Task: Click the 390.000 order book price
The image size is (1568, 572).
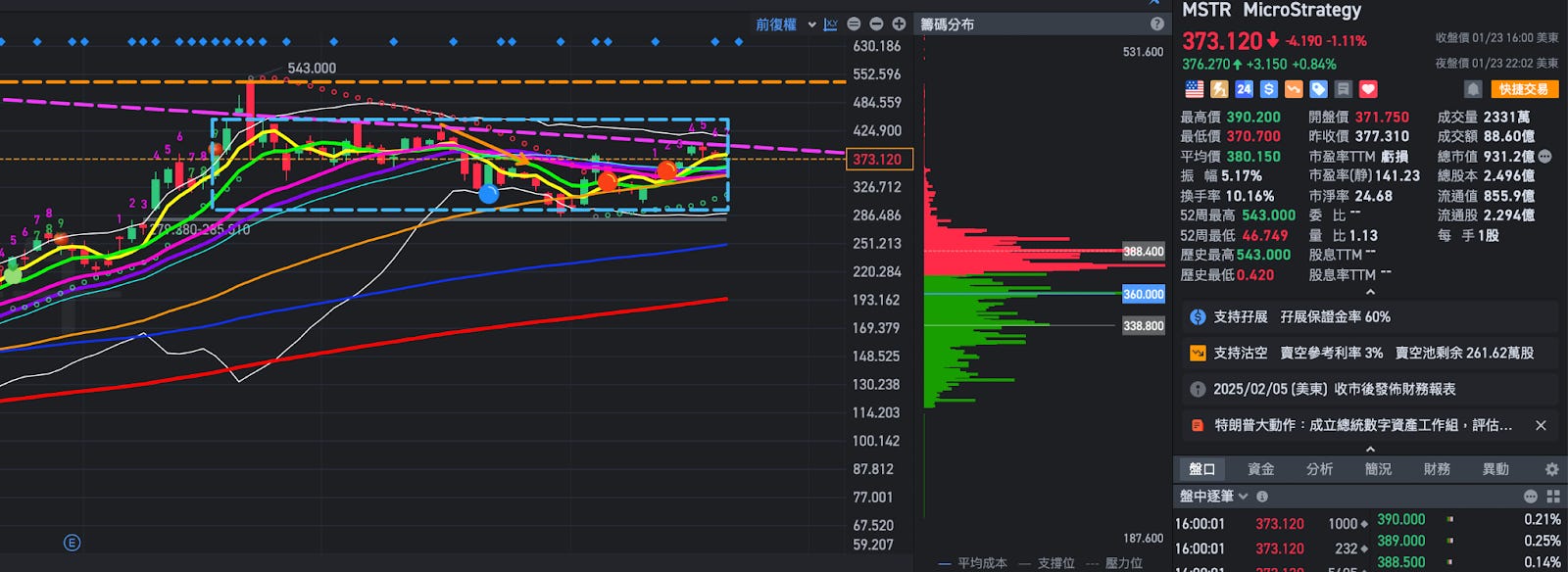Action: click(1401, 519)
